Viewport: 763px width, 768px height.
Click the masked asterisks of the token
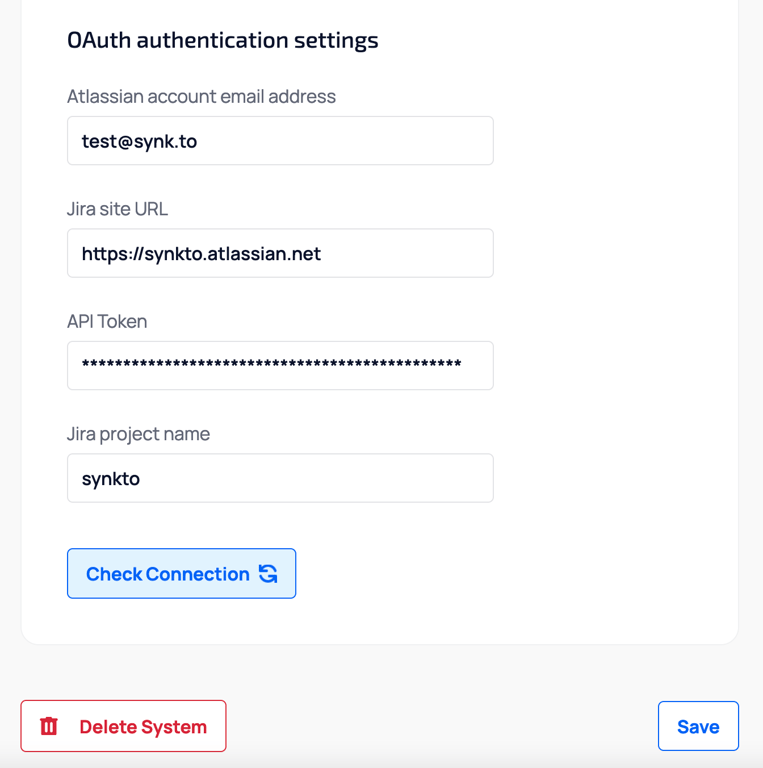point(271,365)
